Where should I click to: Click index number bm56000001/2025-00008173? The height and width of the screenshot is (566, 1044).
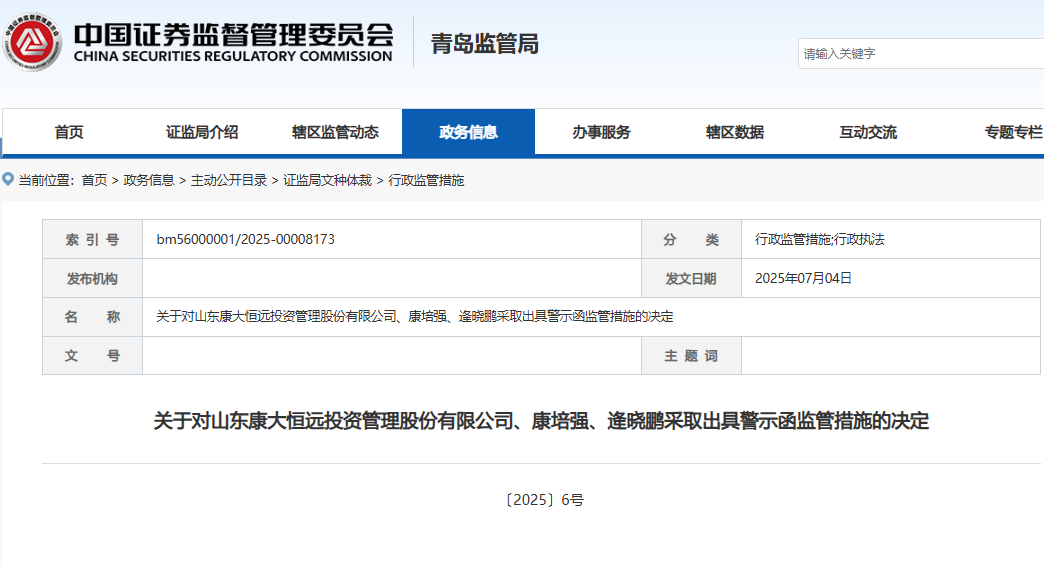(246, 239)
